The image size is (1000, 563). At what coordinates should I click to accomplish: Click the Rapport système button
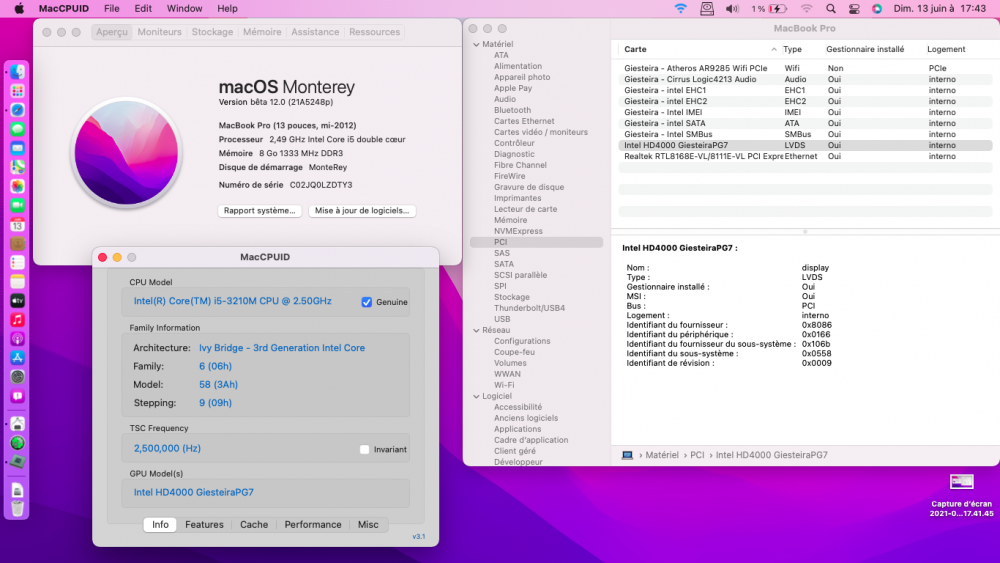(x=260, y=210)
